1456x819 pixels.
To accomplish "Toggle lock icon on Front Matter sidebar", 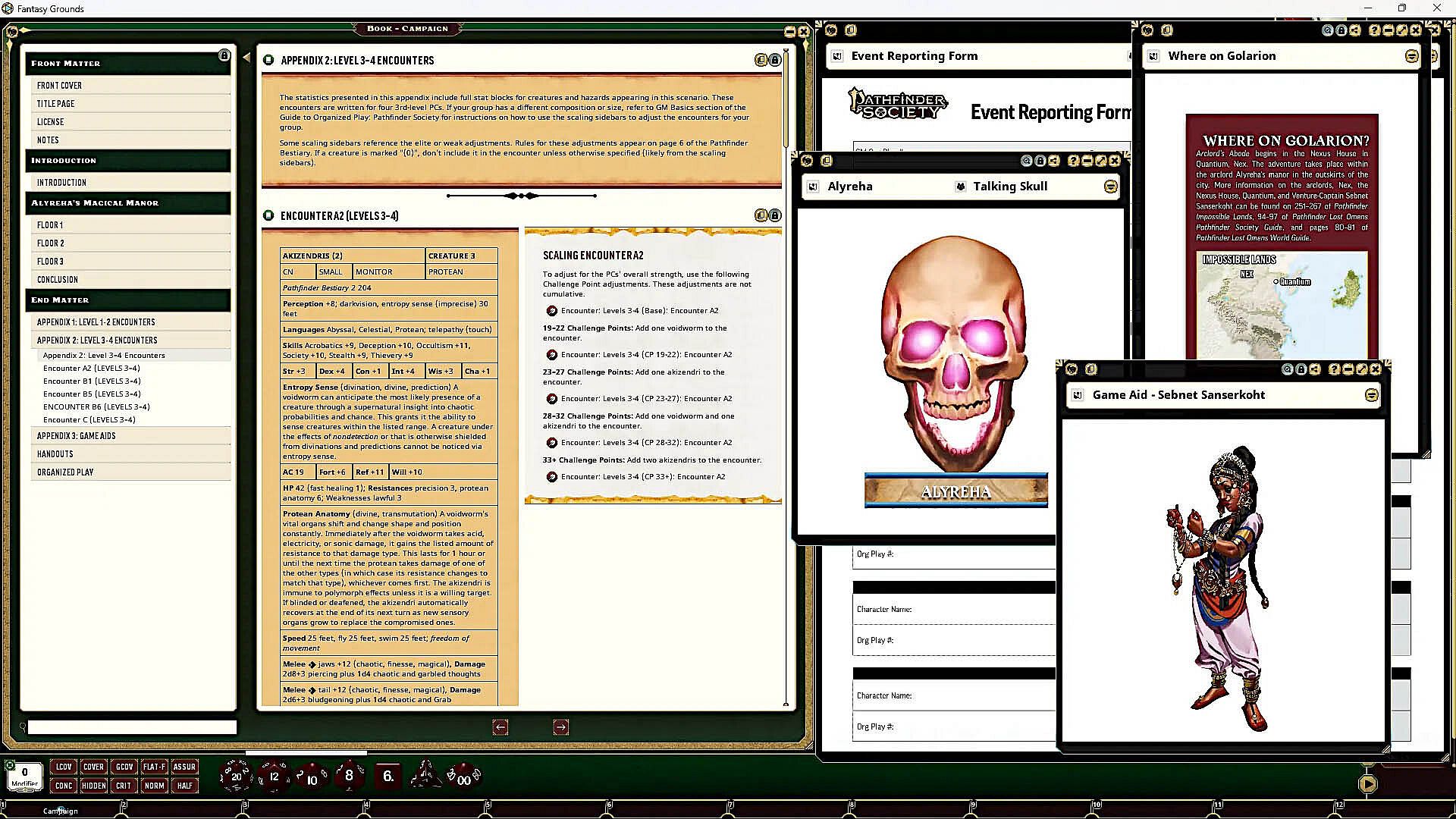I will (224, 55).
